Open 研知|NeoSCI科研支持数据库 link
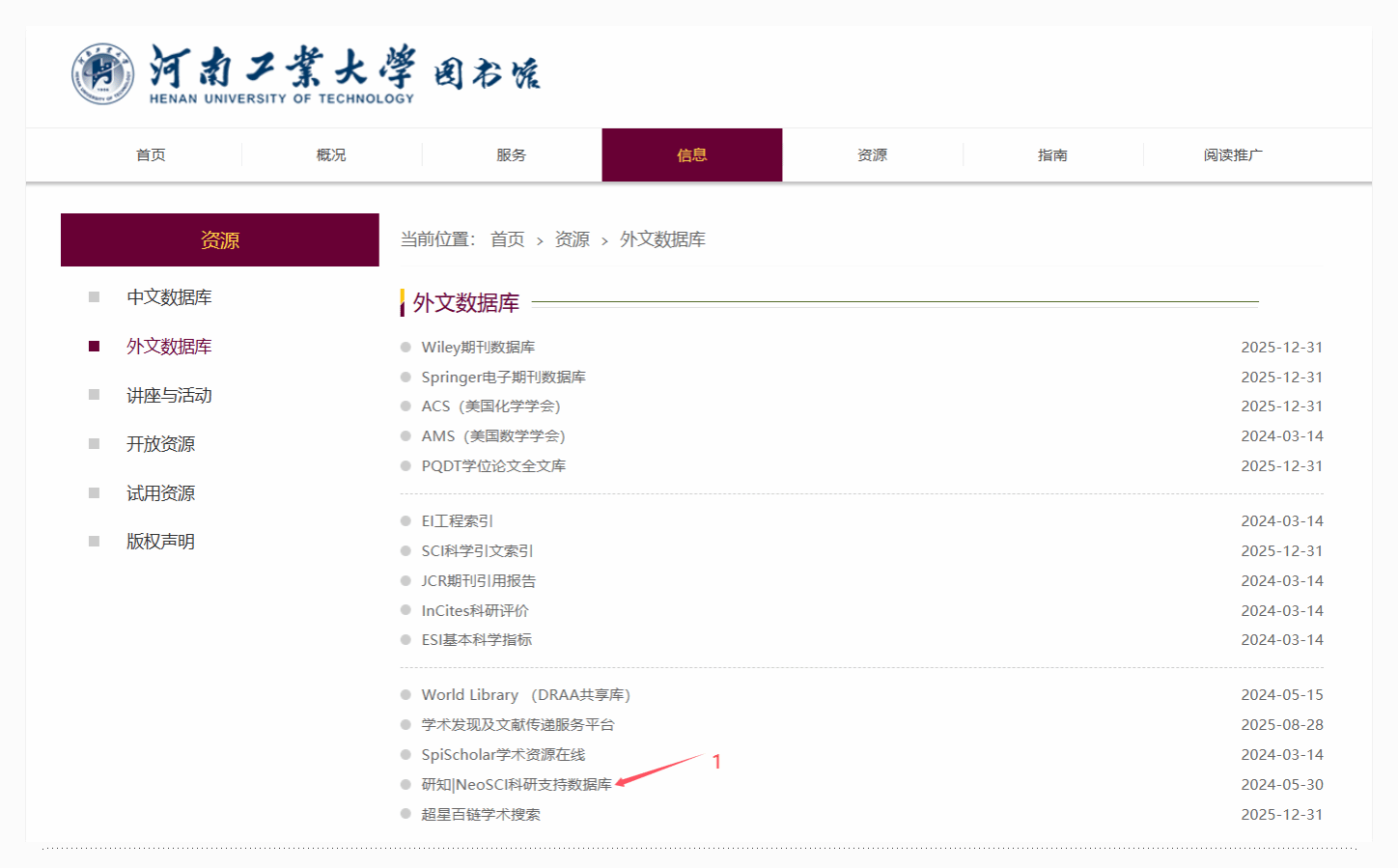 point(517,785)
